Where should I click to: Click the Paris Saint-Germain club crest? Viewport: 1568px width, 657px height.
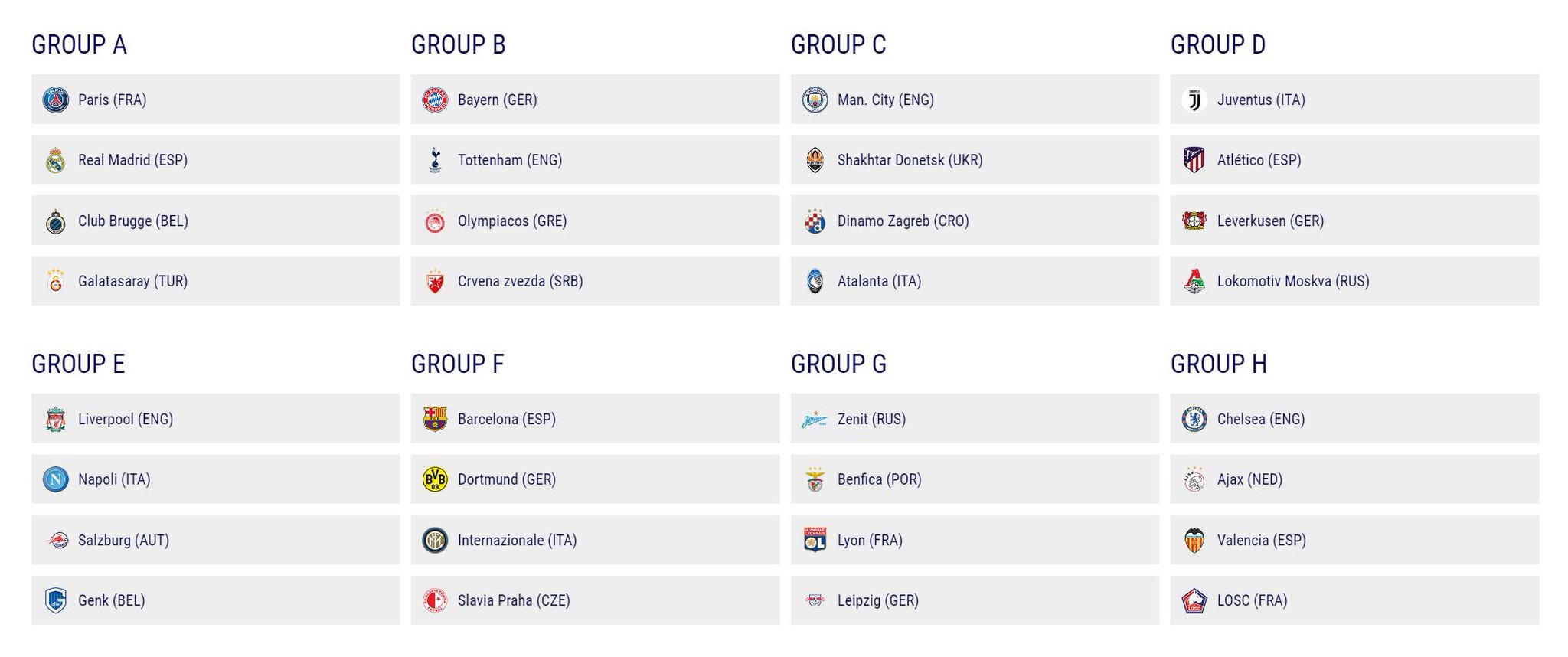(55, 100)
